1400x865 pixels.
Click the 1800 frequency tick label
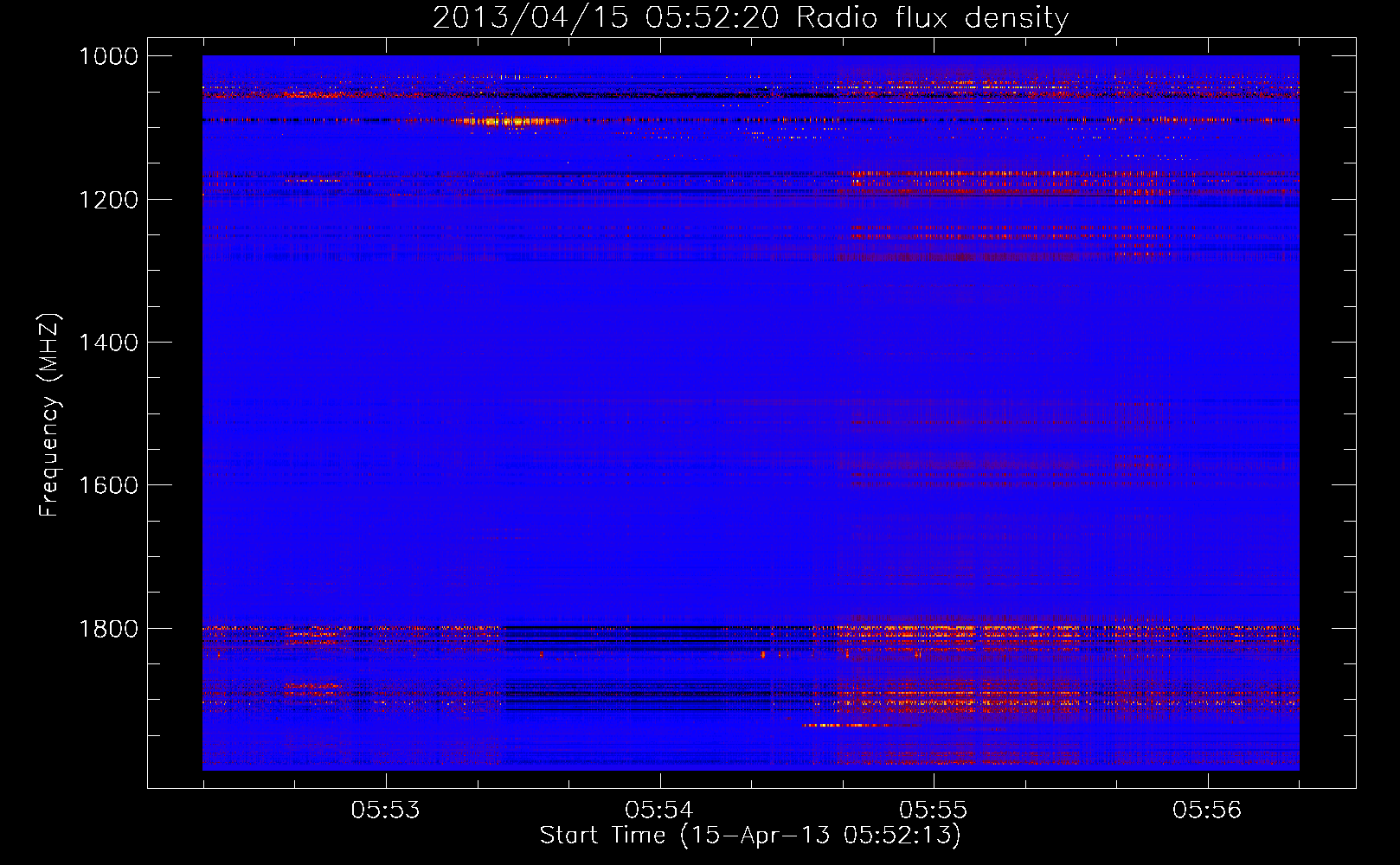tap(108, 628)
